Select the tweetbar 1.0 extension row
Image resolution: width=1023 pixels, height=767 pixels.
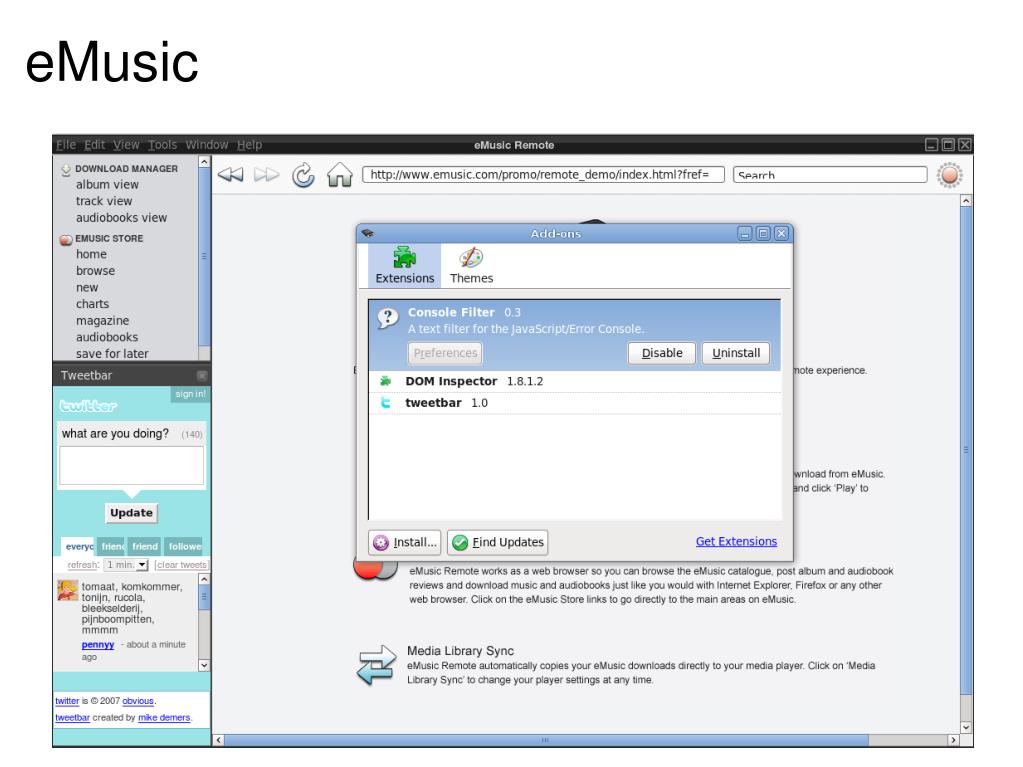point(575,403)
